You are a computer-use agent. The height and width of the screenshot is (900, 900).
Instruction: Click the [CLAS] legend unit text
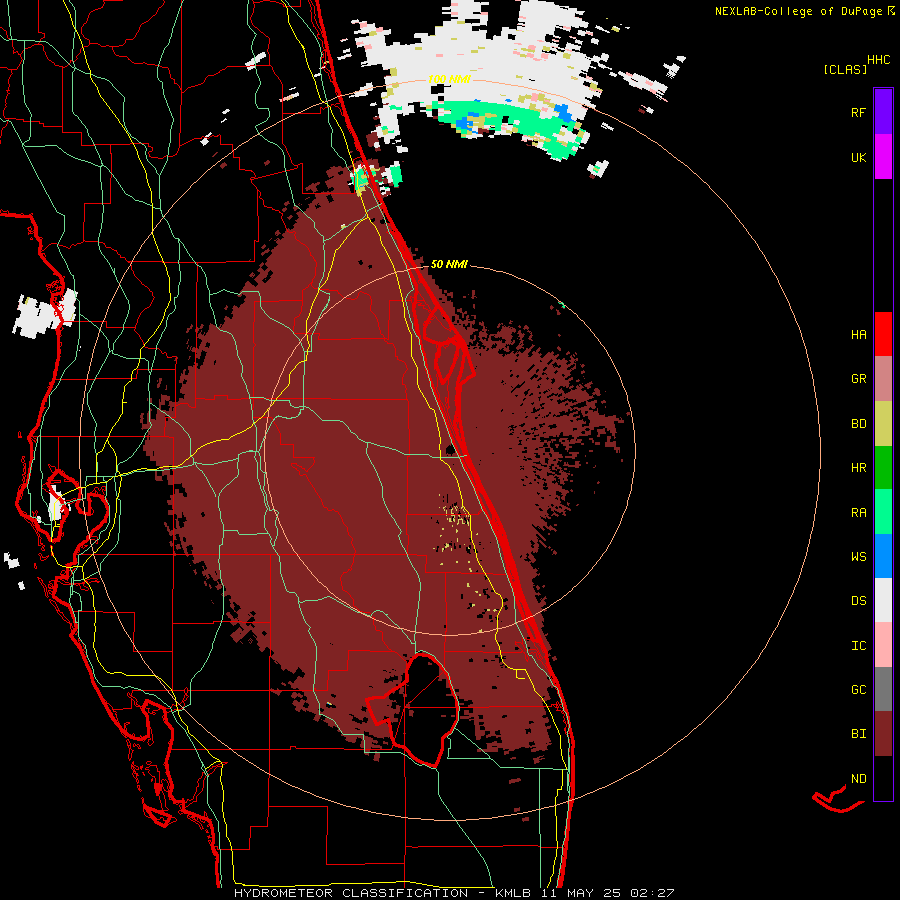coord(845,69)
